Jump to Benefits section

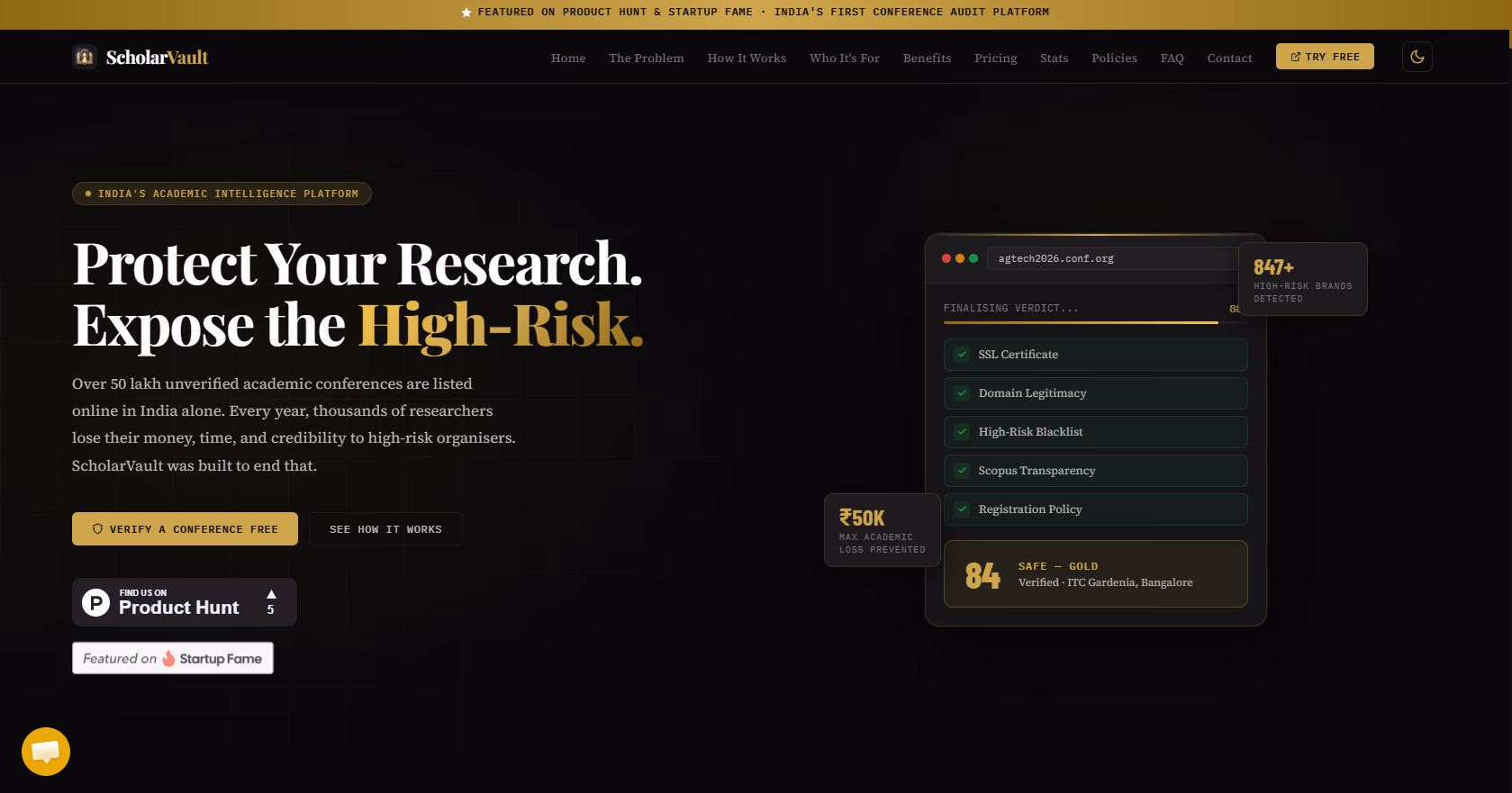pyautogui.click(x=928, y=58)
